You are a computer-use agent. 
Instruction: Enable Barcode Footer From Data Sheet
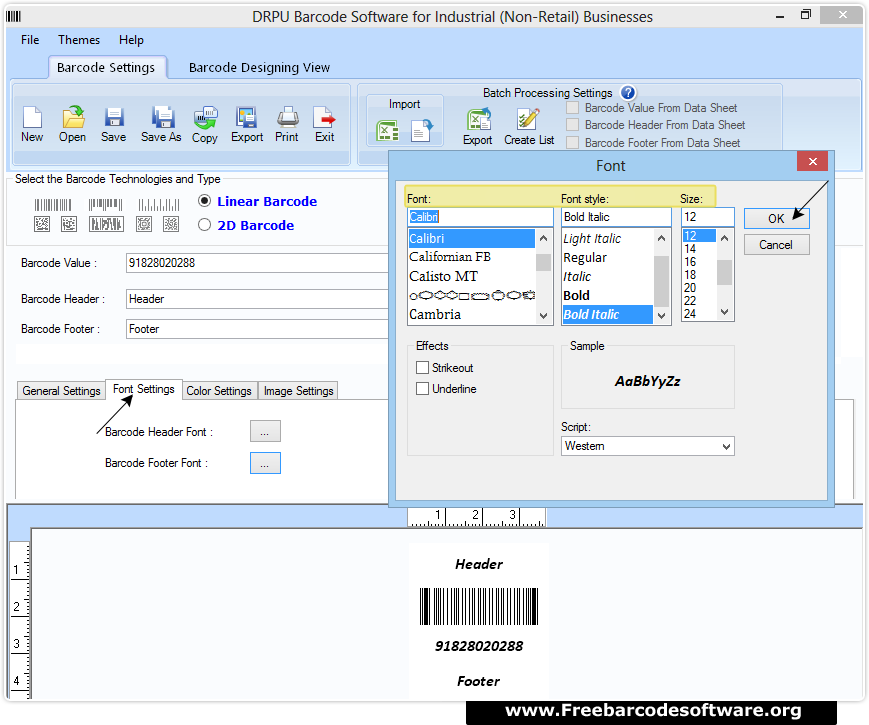(572, 142)
